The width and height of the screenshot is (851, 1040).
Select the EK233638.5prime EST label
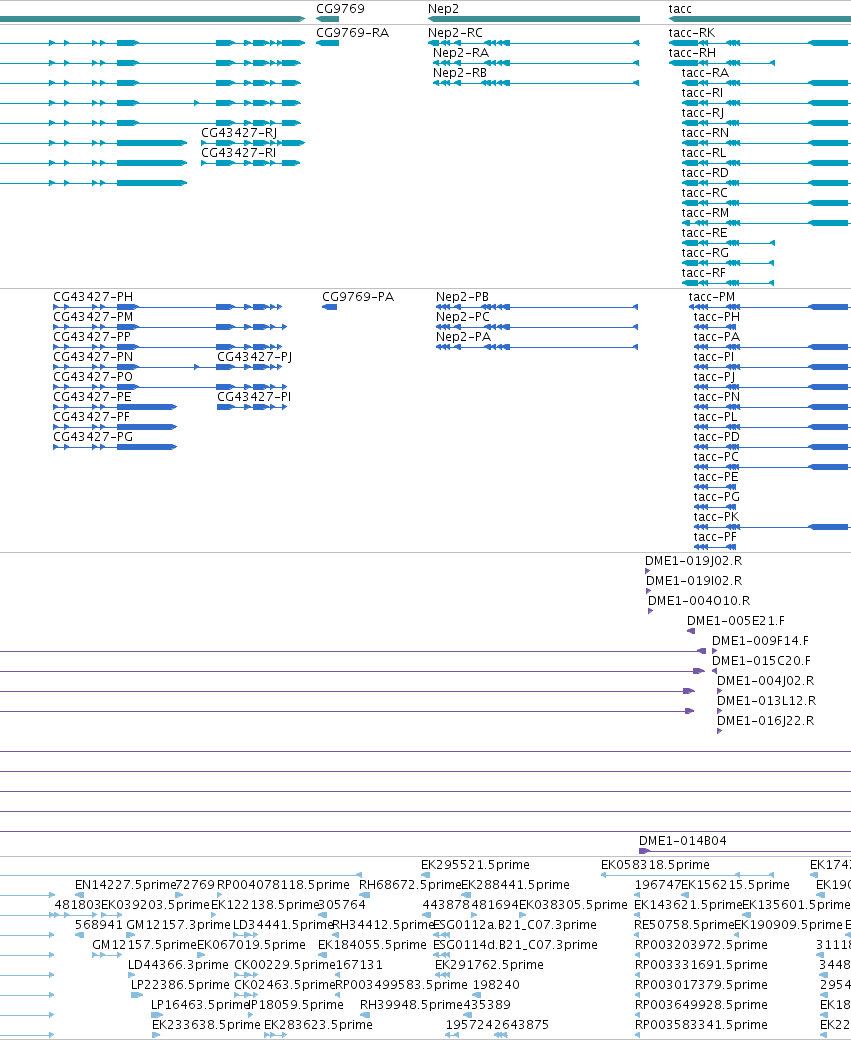(206, 1024)
